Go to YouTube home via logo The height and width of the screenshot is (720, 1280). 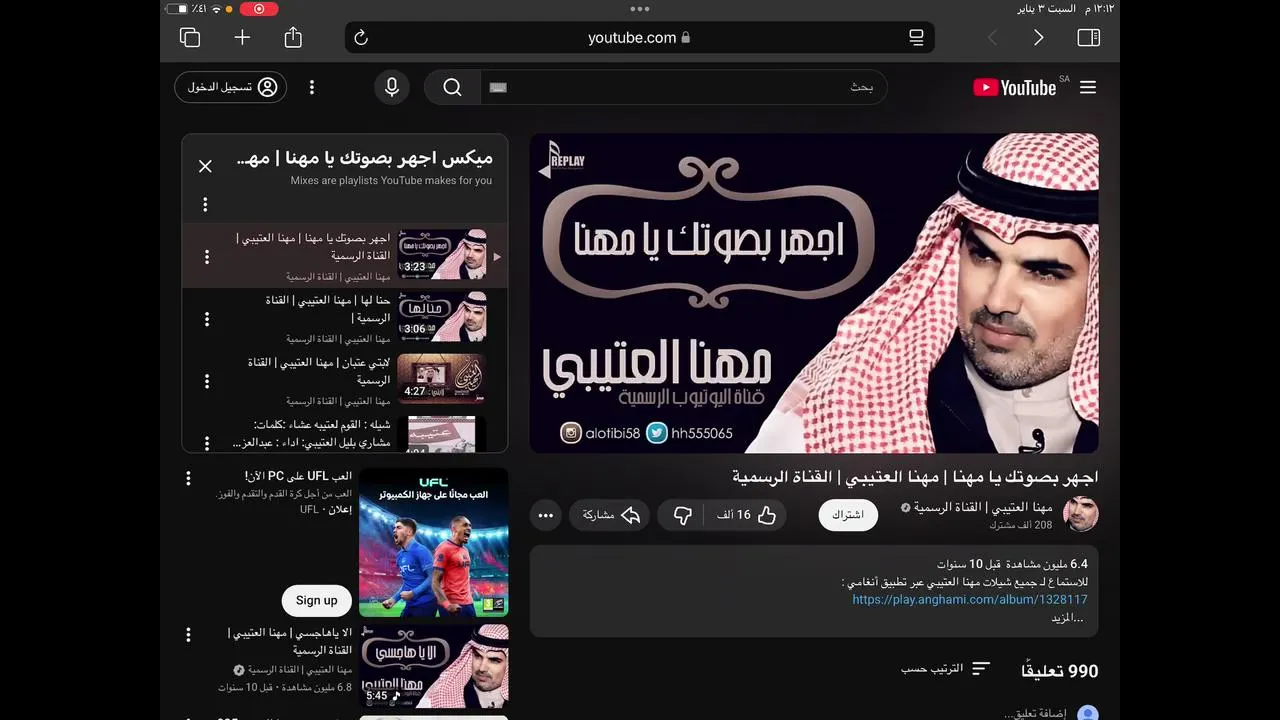click(x=1014, y=88)
